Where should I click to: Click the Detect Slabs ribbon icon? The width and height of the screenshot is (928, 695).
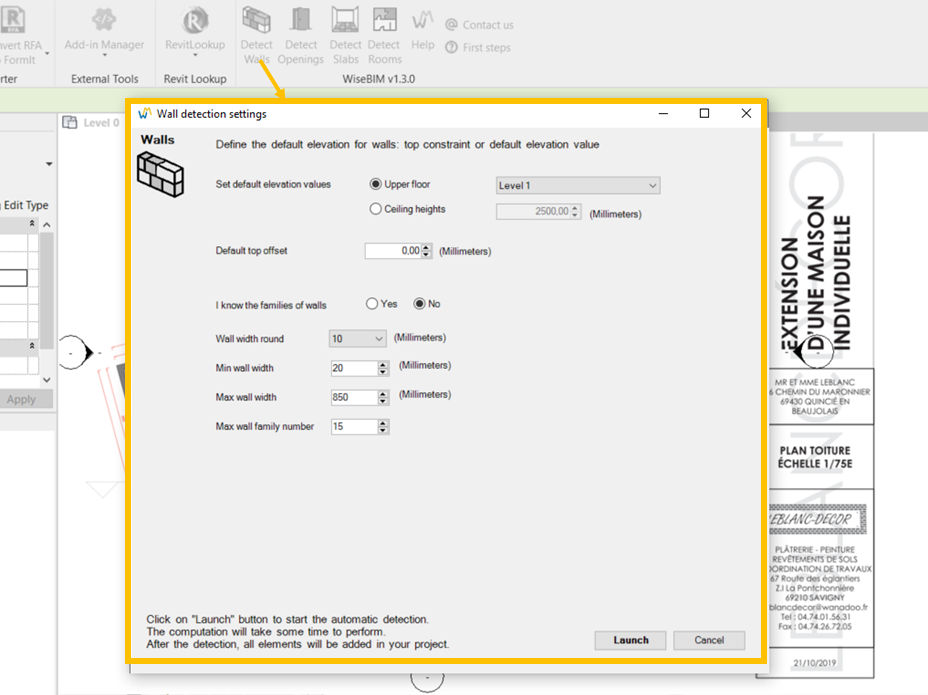click(x=345, y=20)
